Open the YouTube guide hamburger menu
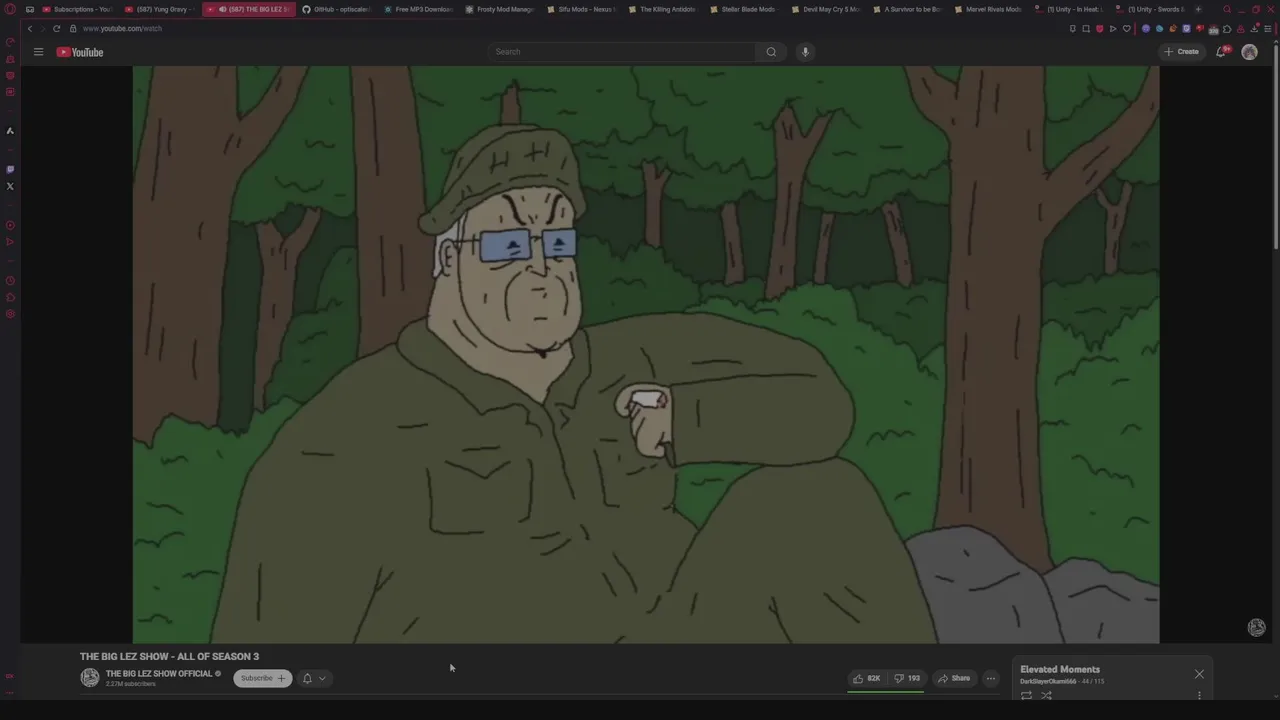Screen dimensions: 1280x720 click(38, 52)
